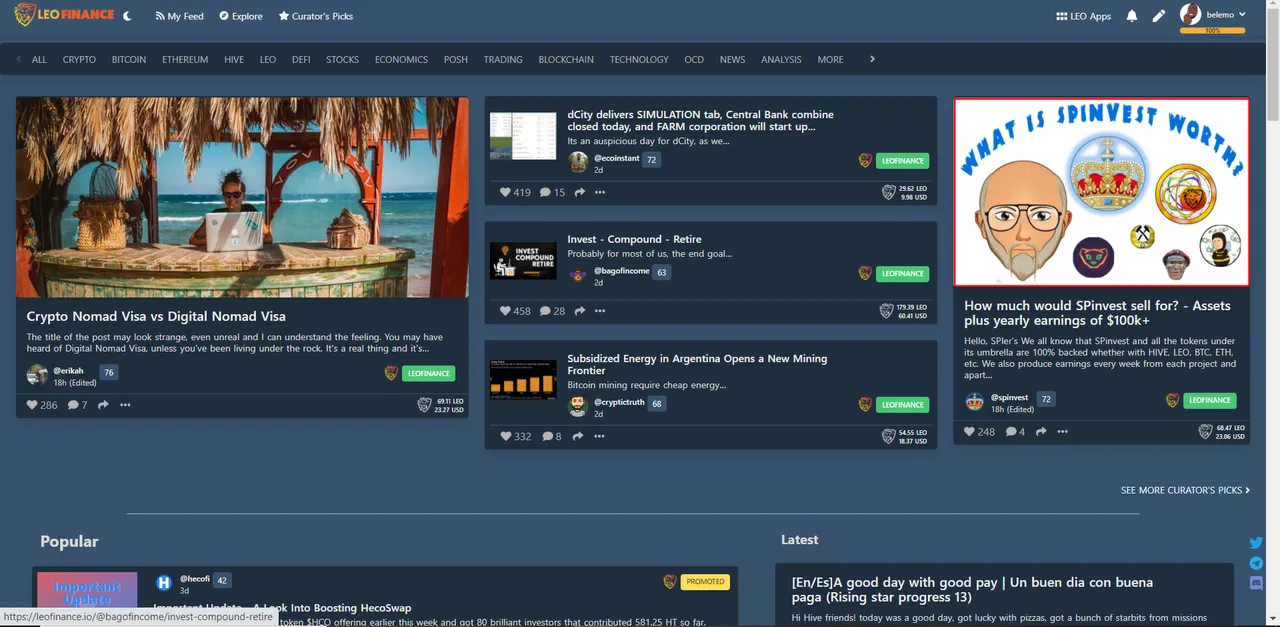Select the ALL topic tab
1280x627 pixels.
(x=39, y=59)
